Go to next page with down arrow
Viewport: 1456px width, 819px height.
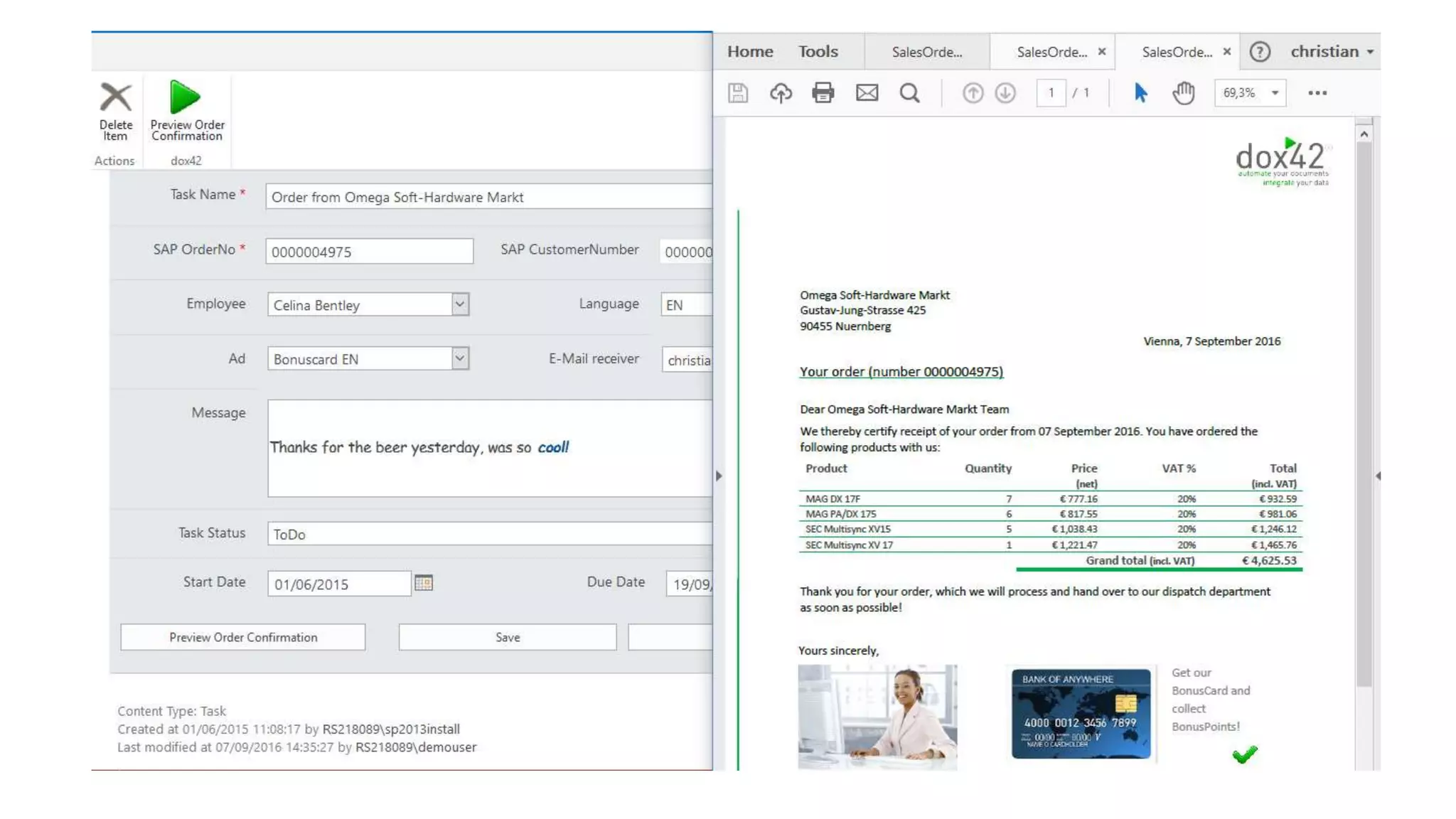click(1005, 93)
